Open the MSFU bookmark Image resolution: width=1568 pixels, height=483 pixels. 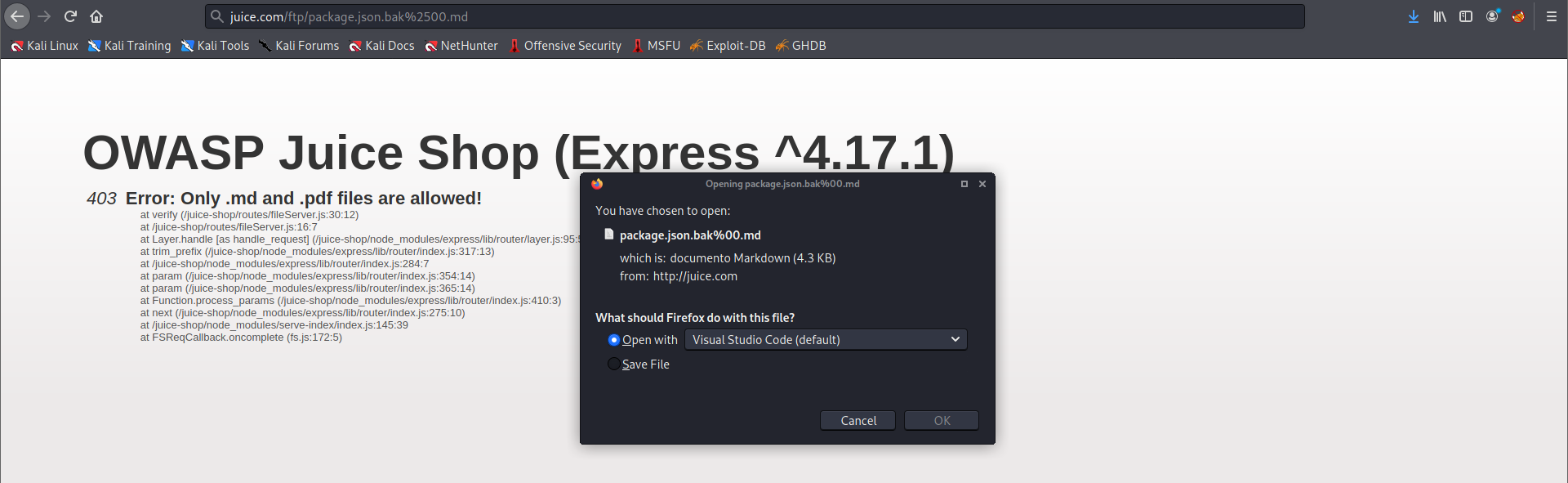point(656,46)
